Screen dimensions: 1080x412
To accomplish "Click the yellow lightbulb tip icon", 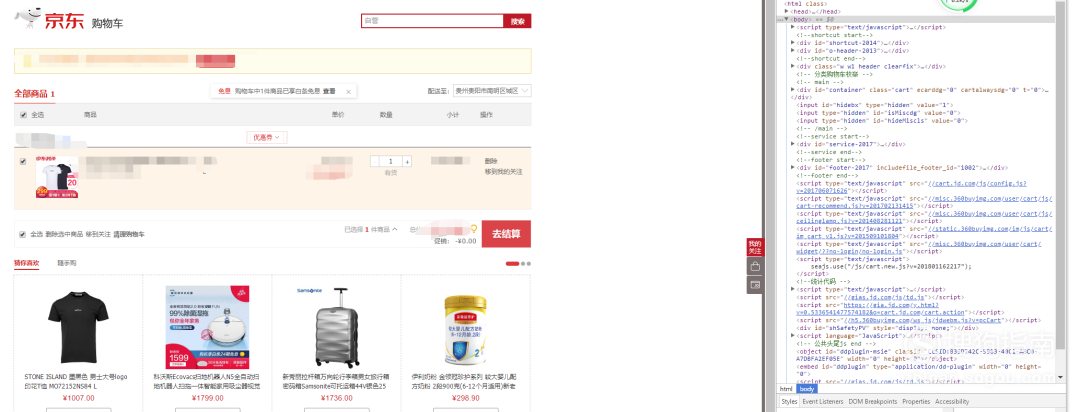I will (x=474, y=229).
